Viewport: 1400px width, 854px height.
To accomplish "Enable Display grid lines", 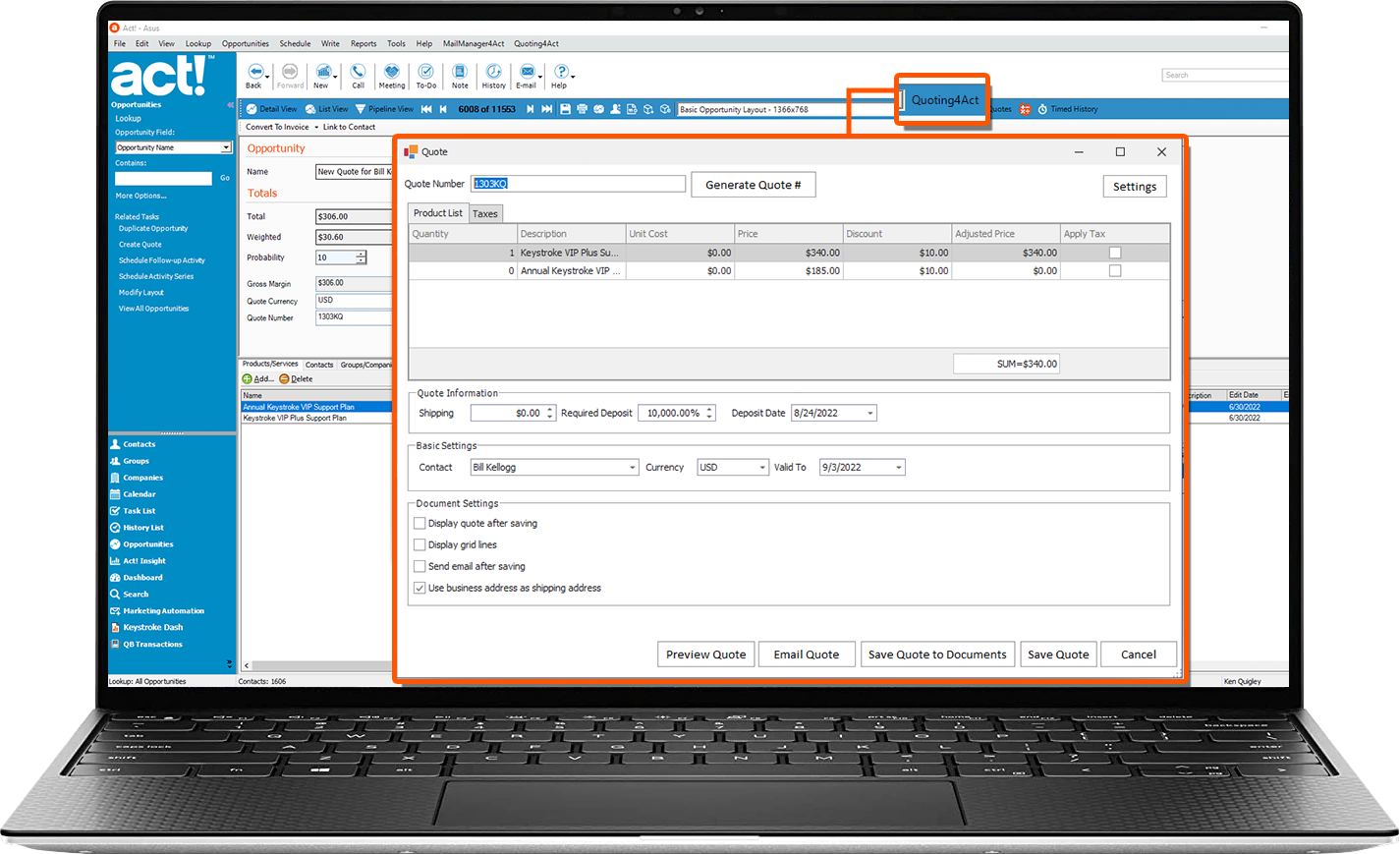I will [x=420, y=544].
